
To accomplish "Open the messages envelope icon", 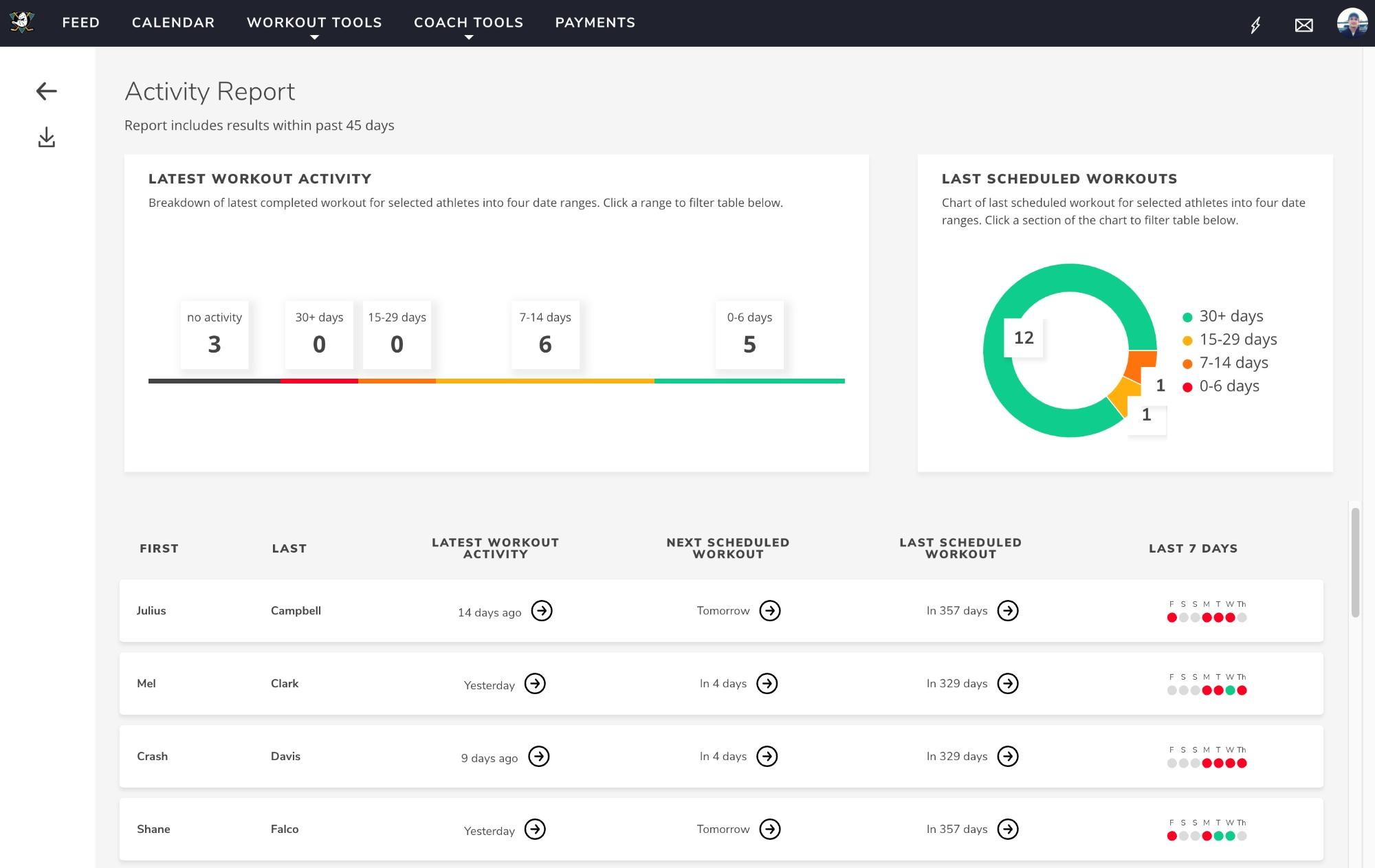I will (x=1303, y=25).
